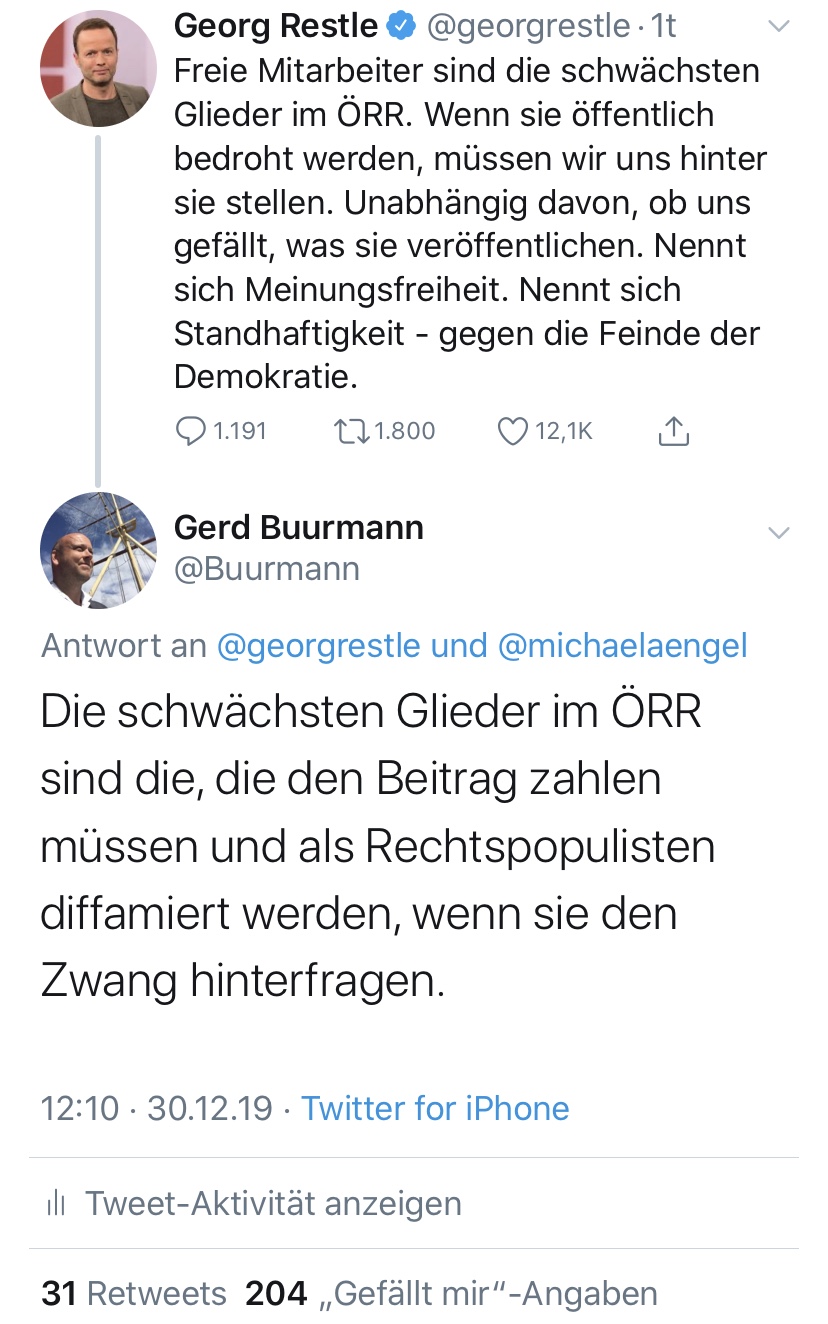Open Gerd Buurmann's profile picture

point(98,551)
